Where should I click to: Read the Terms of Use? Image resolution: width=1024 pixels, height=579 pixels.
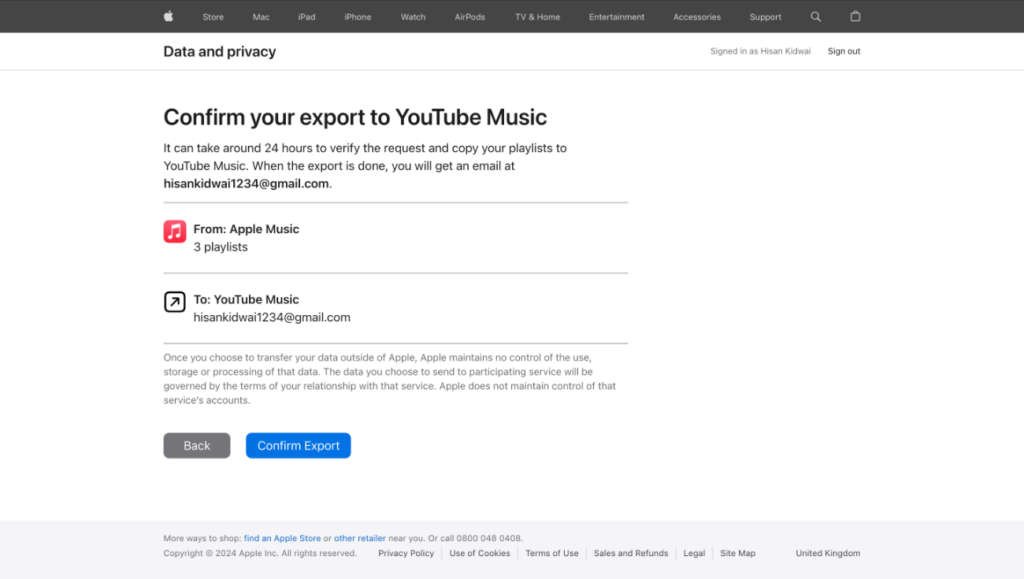[x=551, y=552]
